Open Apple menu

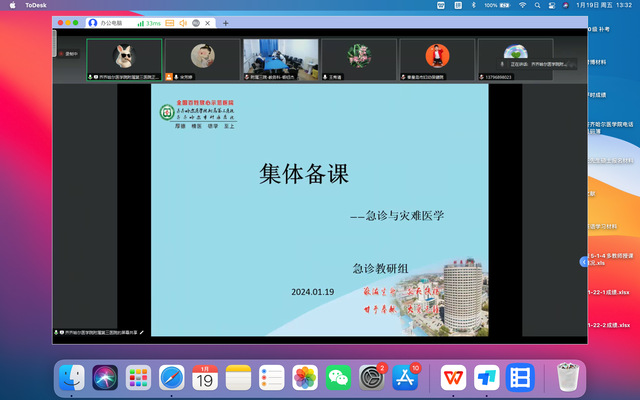point(12,5)
